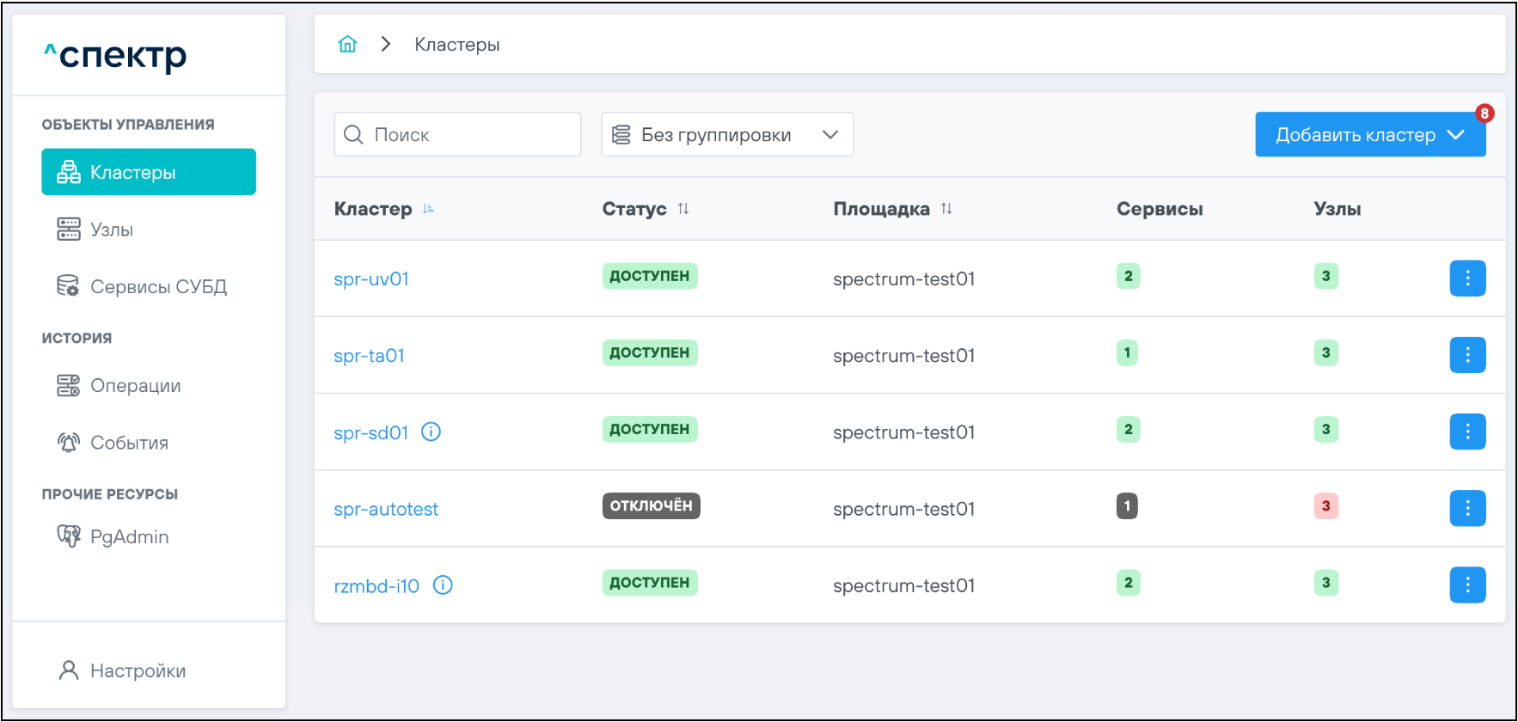Open the three-dot menu for spr-ta01
The height and width of the screenshot is (722, 1518).
click(x=1467, y=355)
